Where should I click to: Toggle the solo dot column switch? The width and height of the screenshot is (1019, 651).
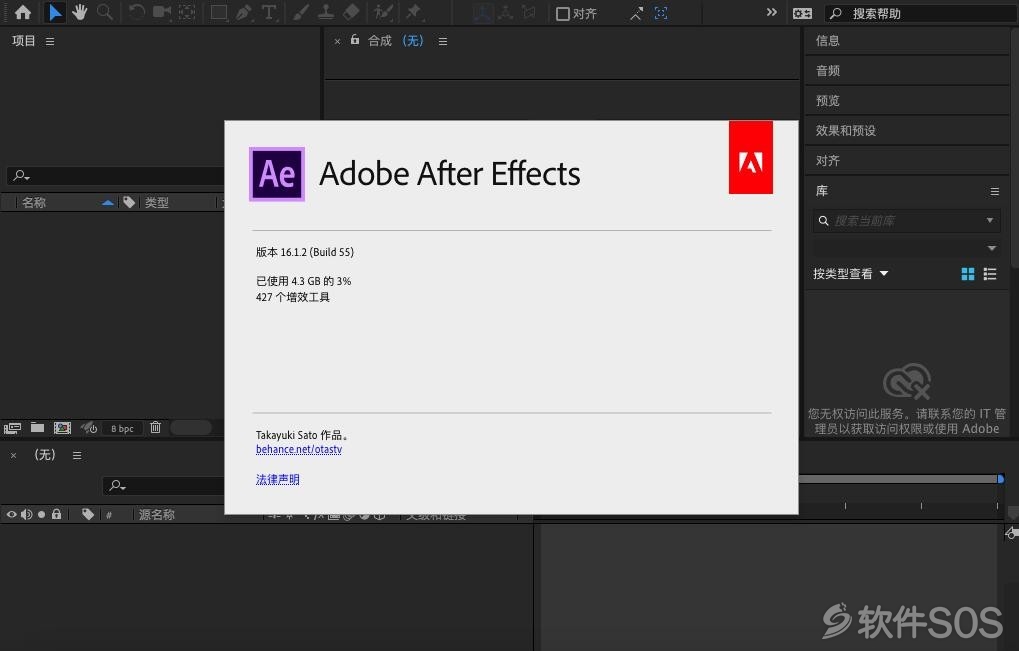pyautogui.click(x=42, y=515)
